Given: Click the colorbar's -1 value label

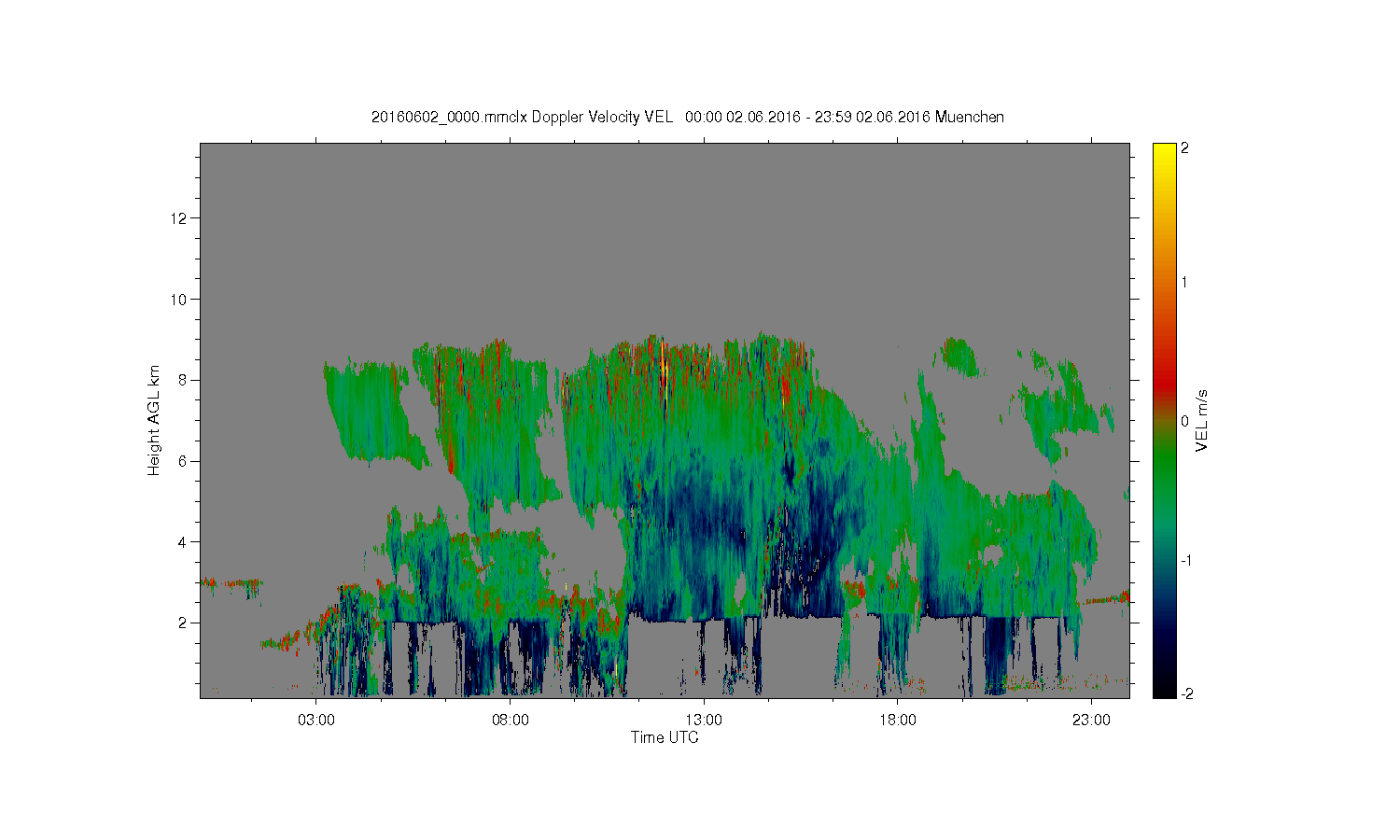Looking at the screenshot, I should [x=1185, y=560].
